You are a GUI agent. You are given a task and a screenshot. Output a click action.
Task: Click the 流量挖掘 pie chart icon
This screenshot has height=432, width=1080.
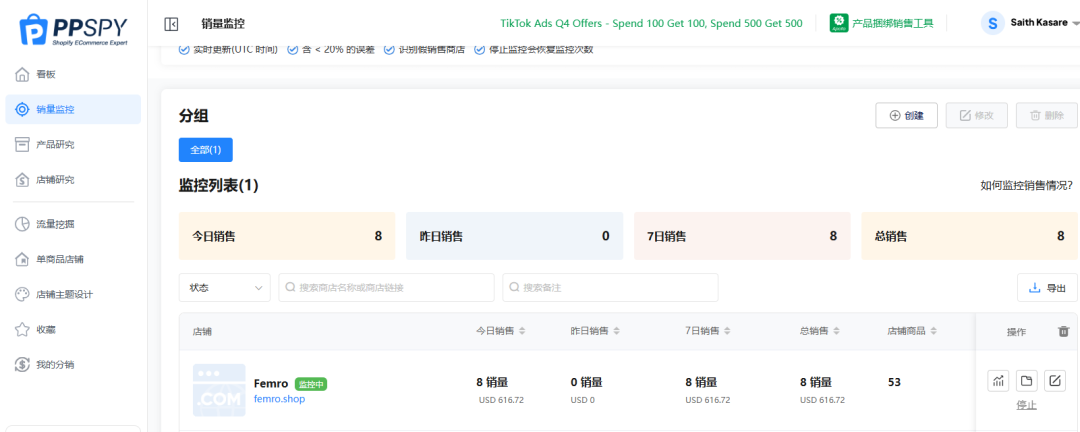tap(22, 224)
